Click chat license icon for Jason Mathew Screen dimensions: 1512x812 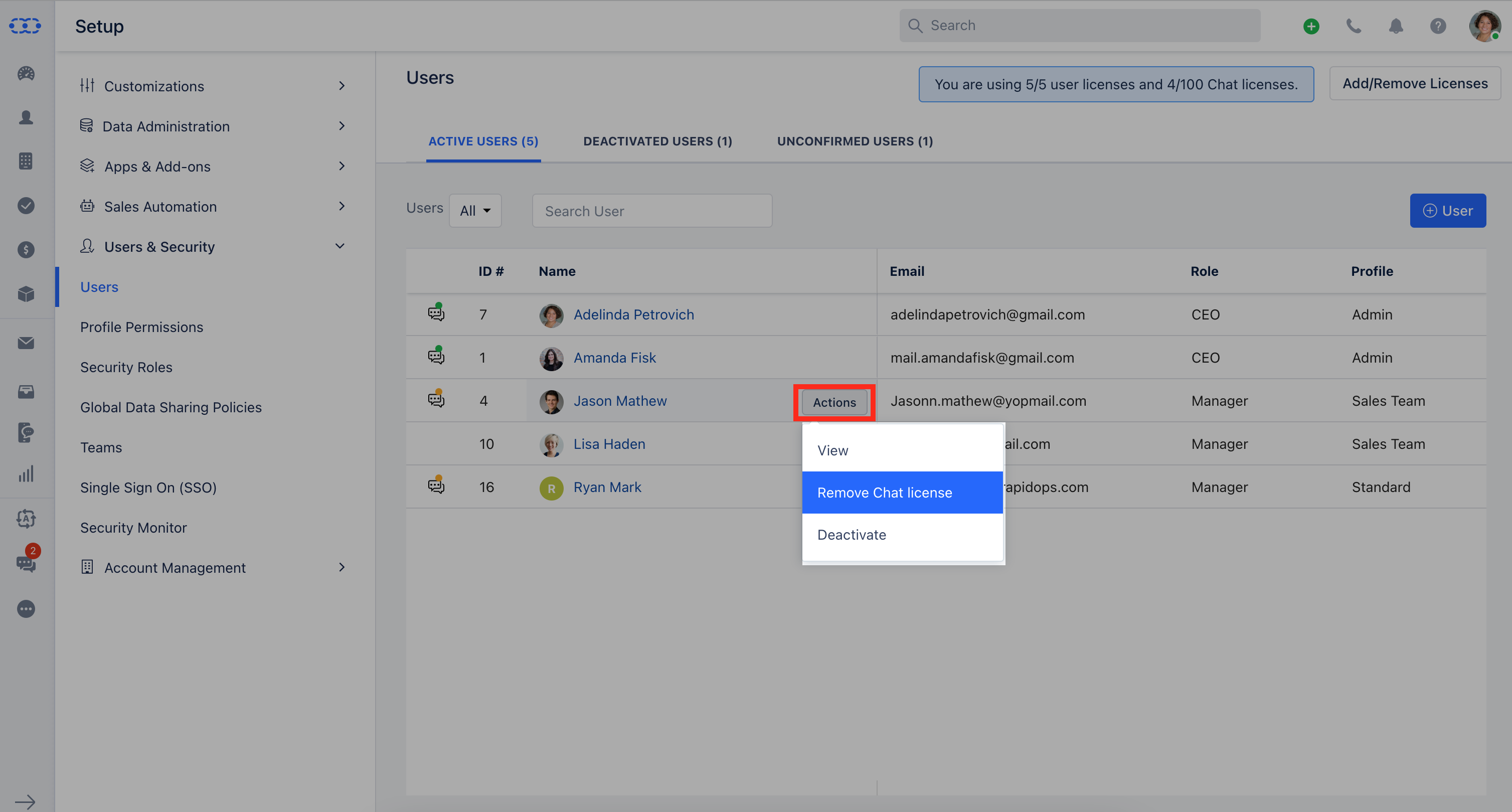436,399
